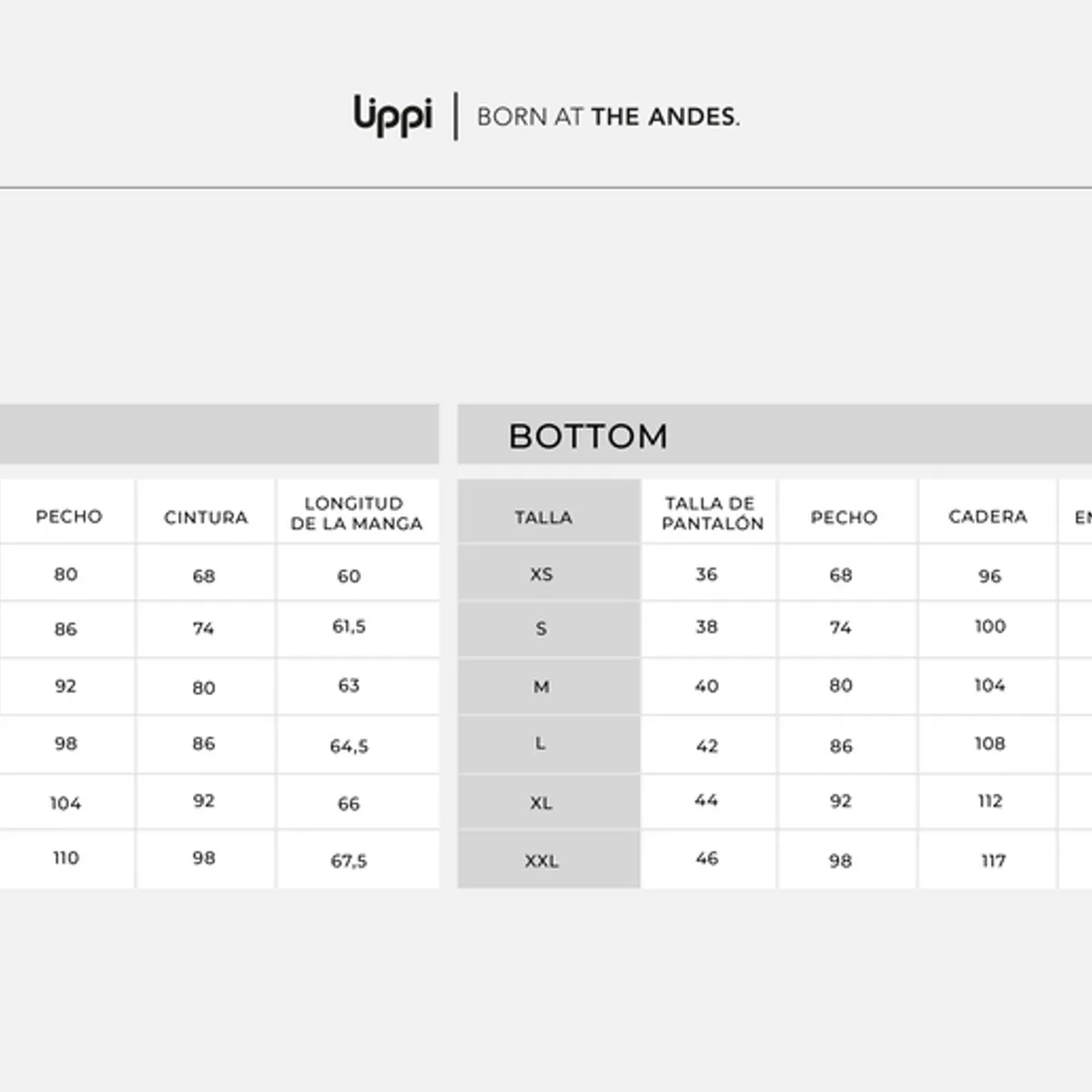This screenshot has height=1092, width=1092.
Task: Click the 61,5 sleeve length cell
Action: point(349,627)
